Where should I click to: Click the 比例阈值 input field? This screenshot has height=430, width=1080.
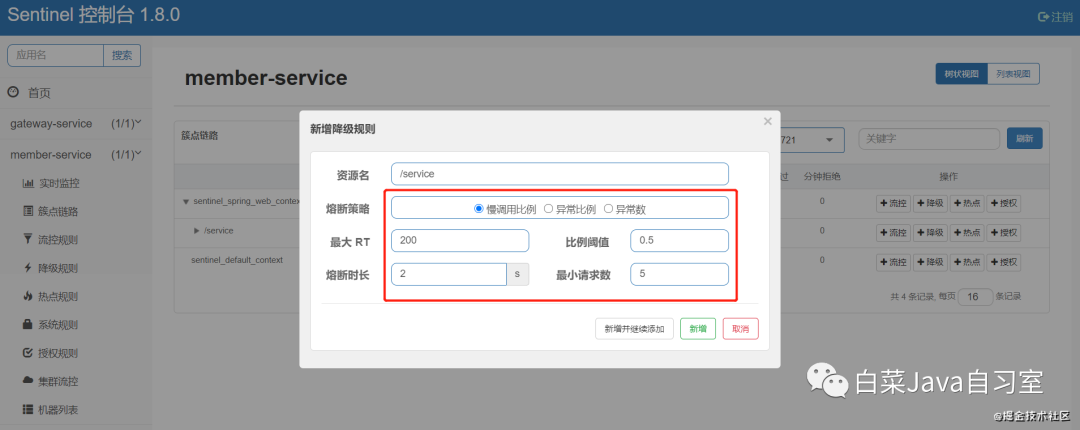(679, 240)
